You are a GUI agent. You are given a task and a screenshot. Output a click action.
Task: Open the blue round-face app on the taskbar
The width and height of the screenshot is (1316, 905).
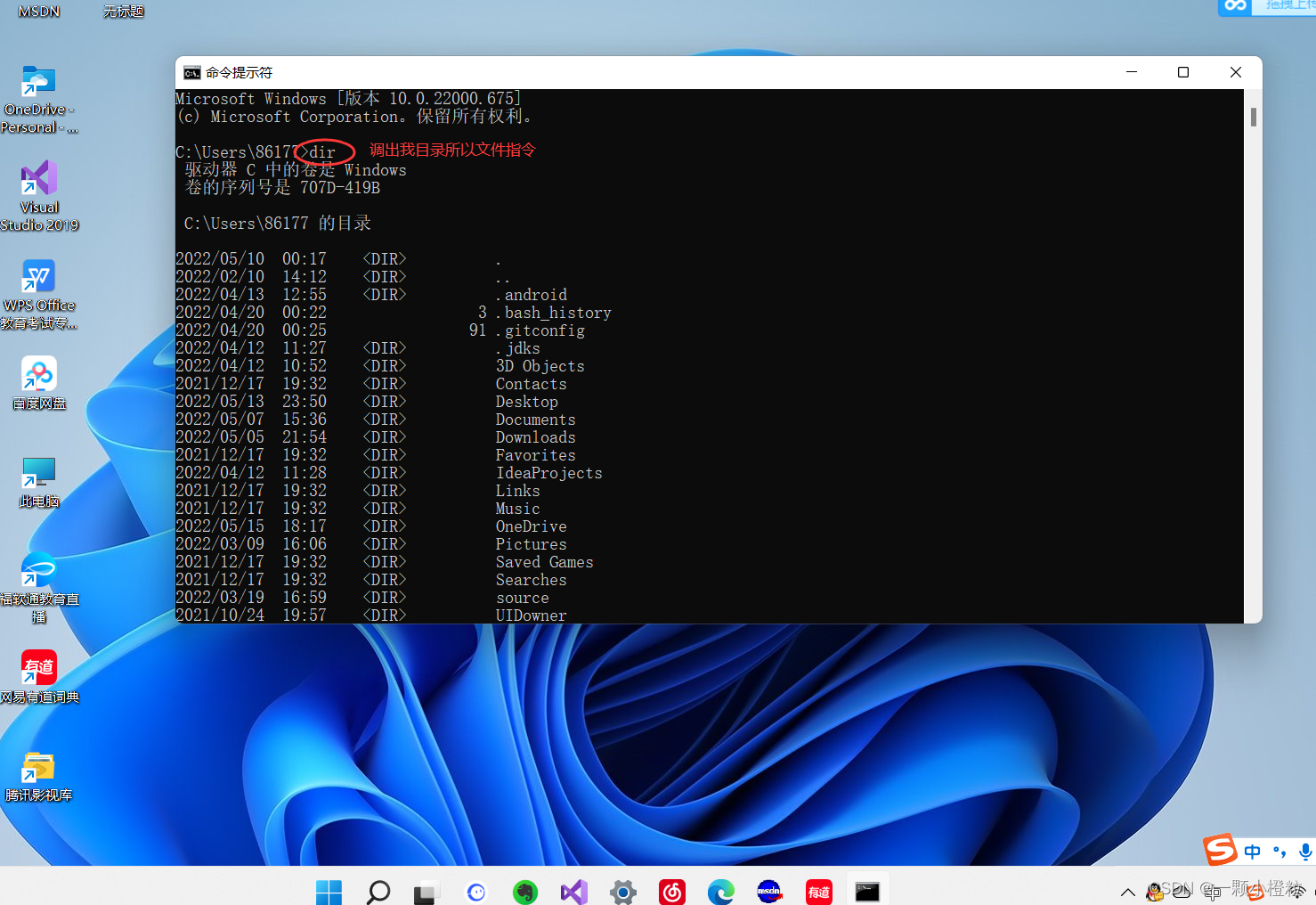tap(476, 892)
